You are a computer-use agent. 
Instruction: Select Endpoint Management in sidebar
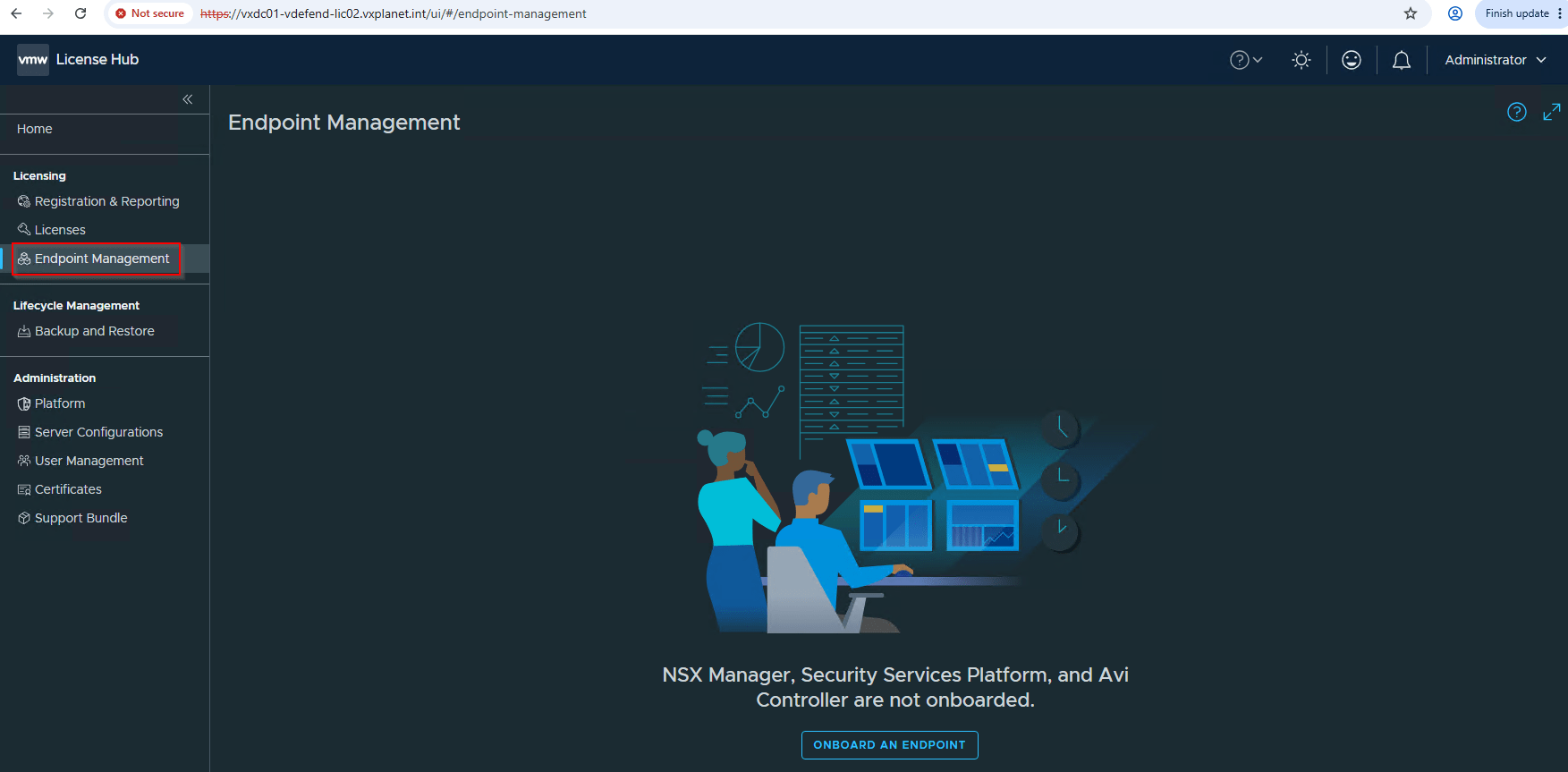tap(102, 259)
